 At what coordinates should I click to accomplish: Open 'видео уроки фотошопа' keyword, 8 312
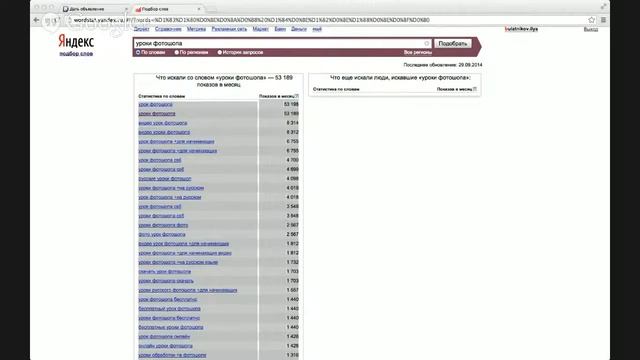coord(164,132)
